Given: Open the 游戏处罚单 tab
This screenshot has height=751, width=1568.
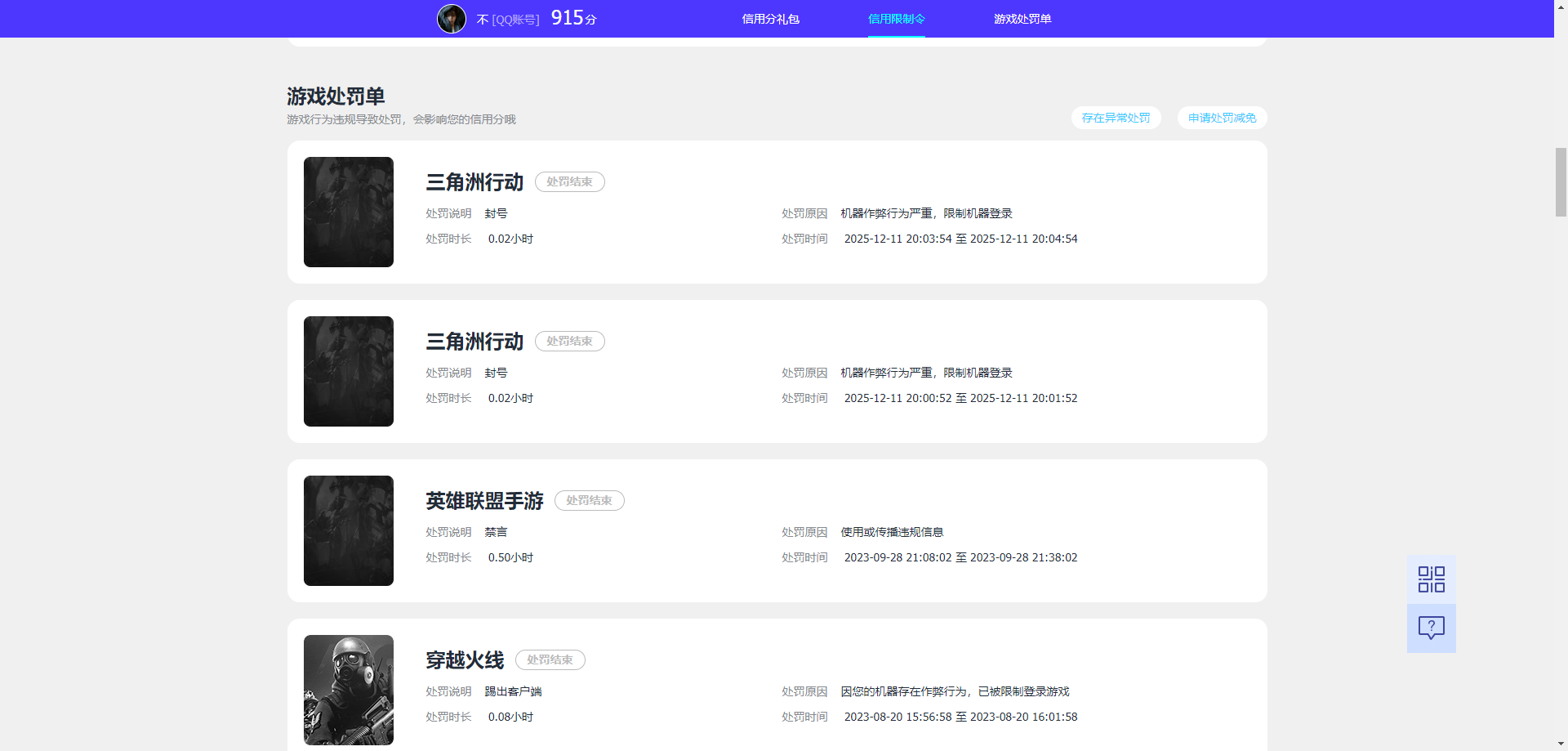Looking at the screenshot, I should (1022, 18).
